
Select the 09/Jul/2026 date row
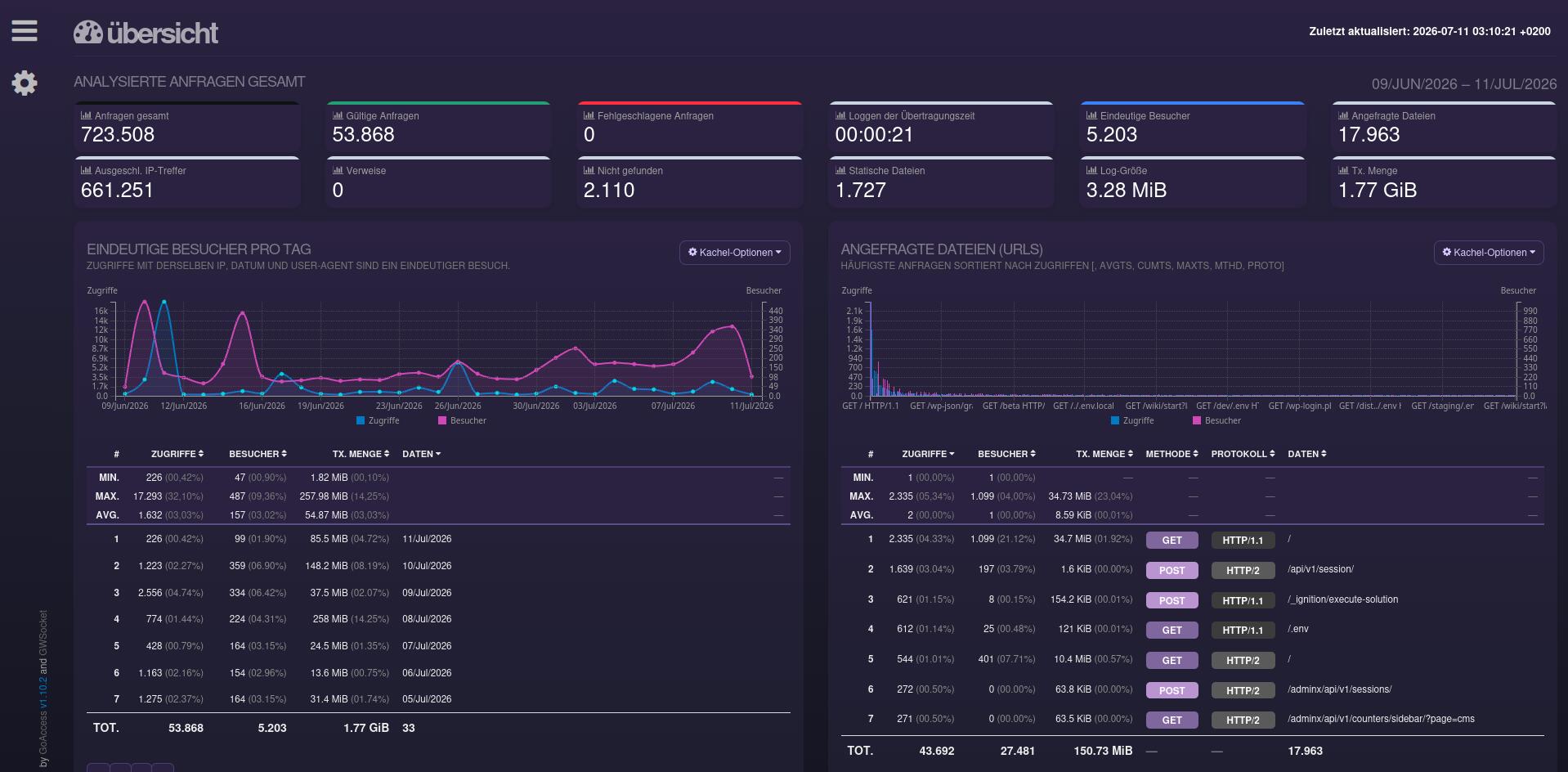pos(438,593)
